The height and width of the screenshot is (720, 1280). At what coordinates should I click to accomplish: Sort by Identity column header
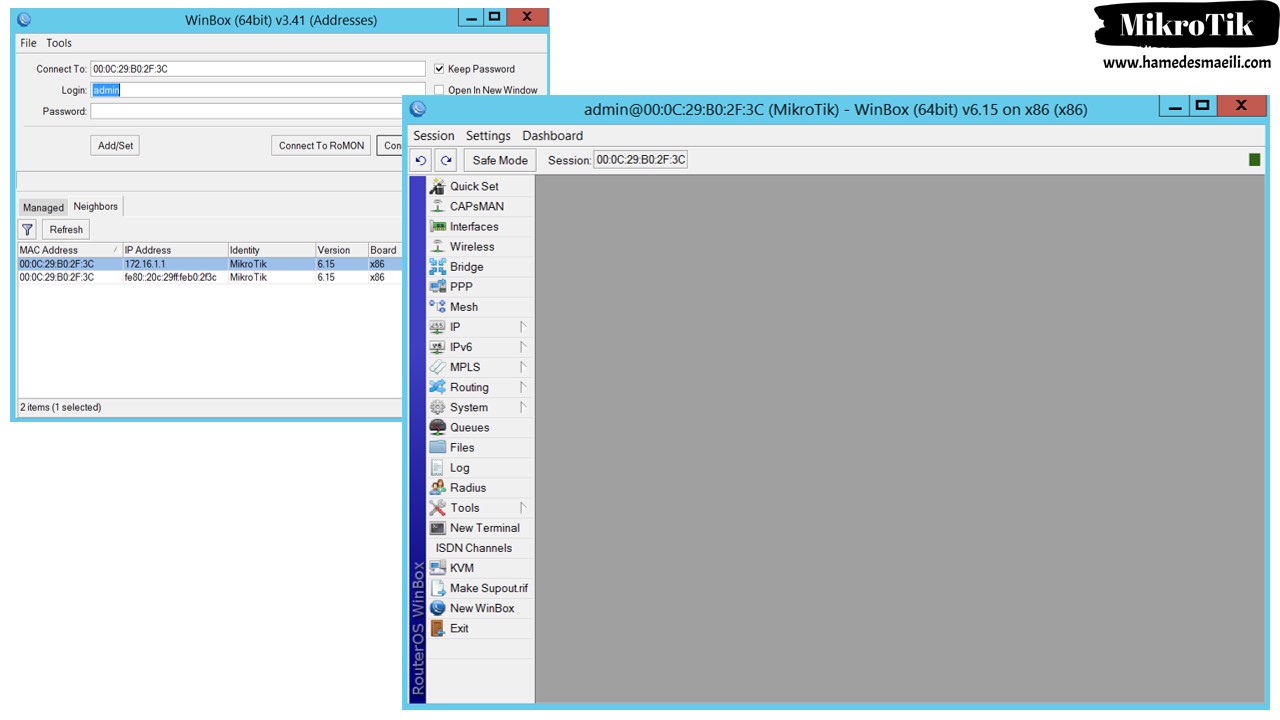point(270,250)
